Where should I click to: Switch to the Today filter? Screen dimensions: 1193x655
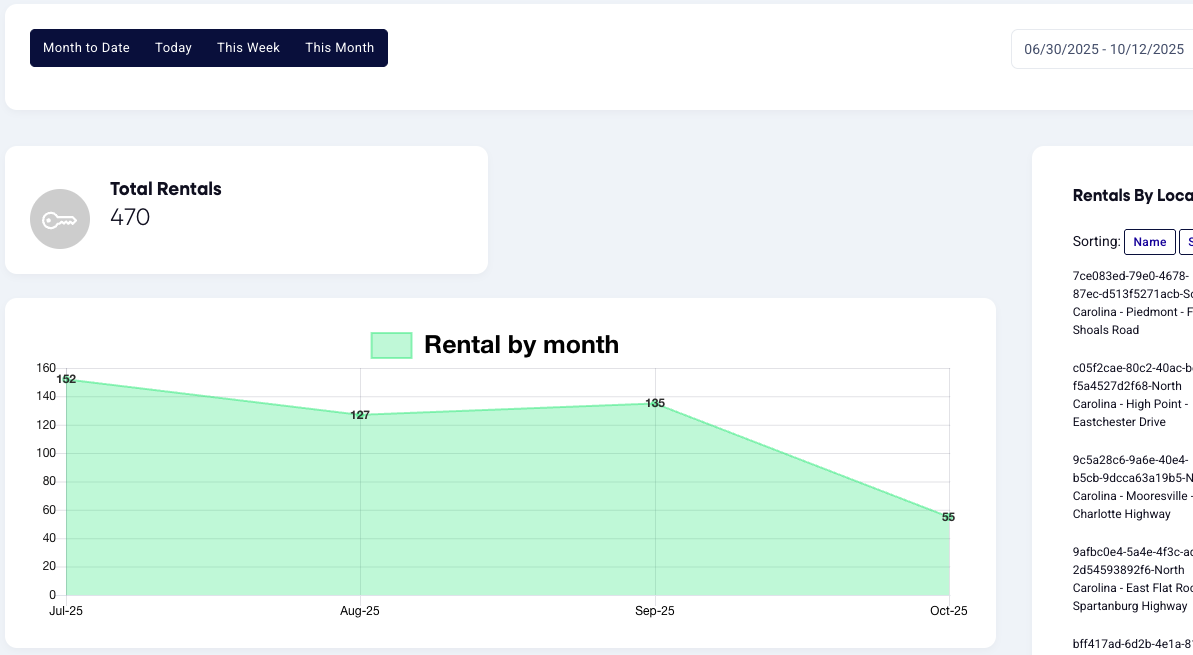pos(173,47)
